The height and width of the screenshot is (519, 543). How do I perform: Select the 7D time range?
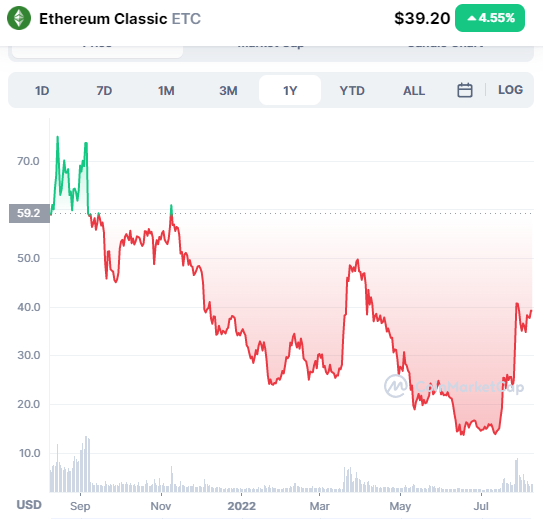104,91
